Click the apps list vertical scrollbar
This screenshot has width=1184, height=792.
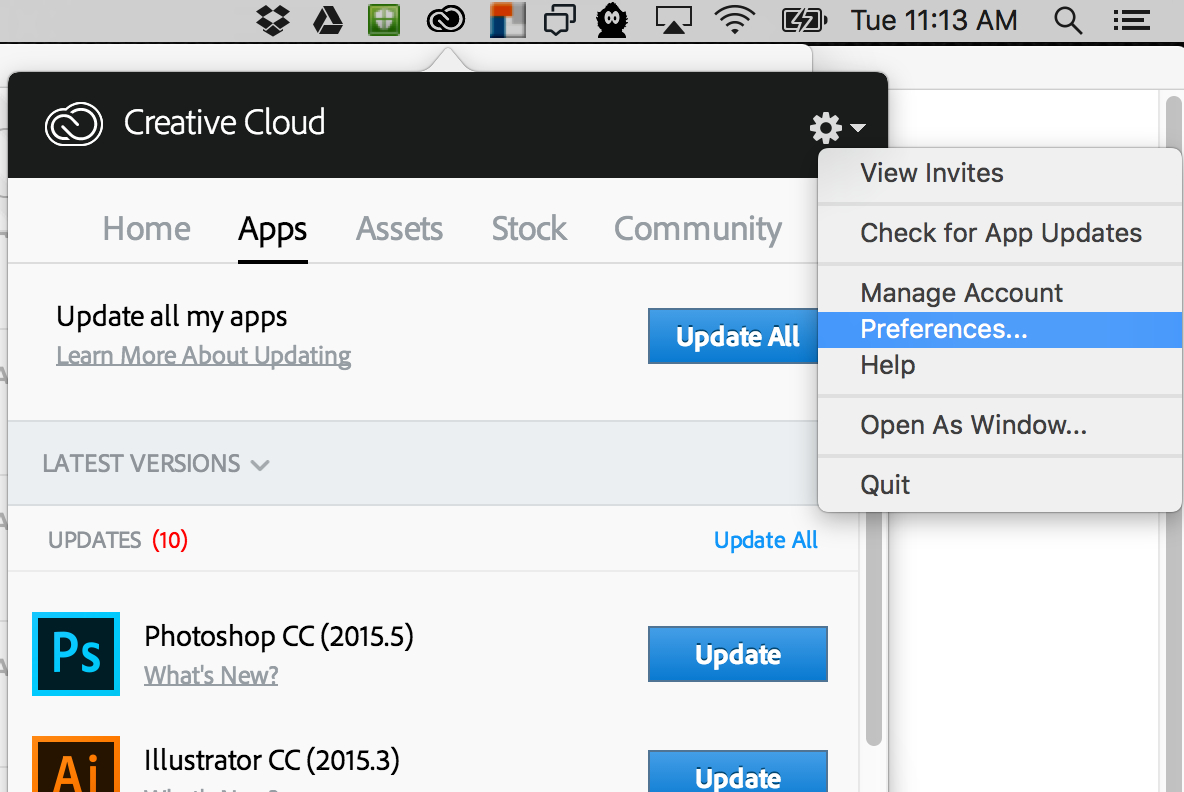pyautogui.click(x=874, y=629)
